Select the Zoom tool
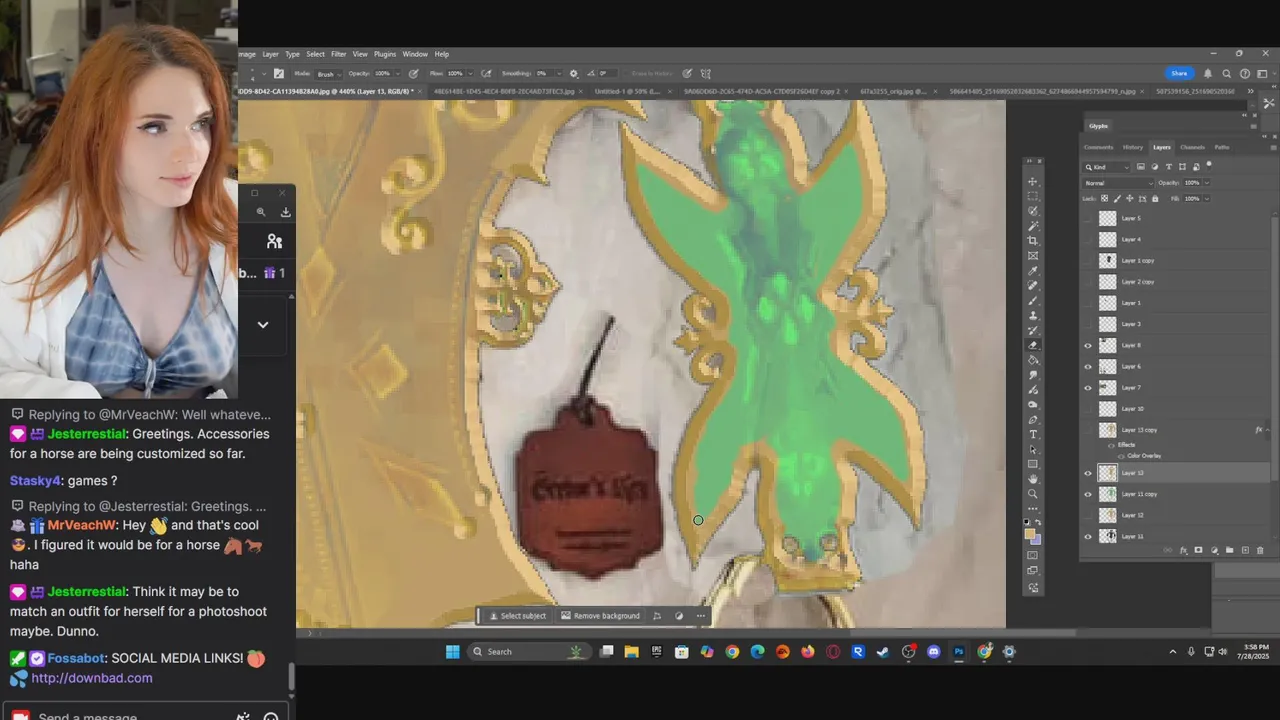This screenshot has height=720, width=1280. 1033,494
